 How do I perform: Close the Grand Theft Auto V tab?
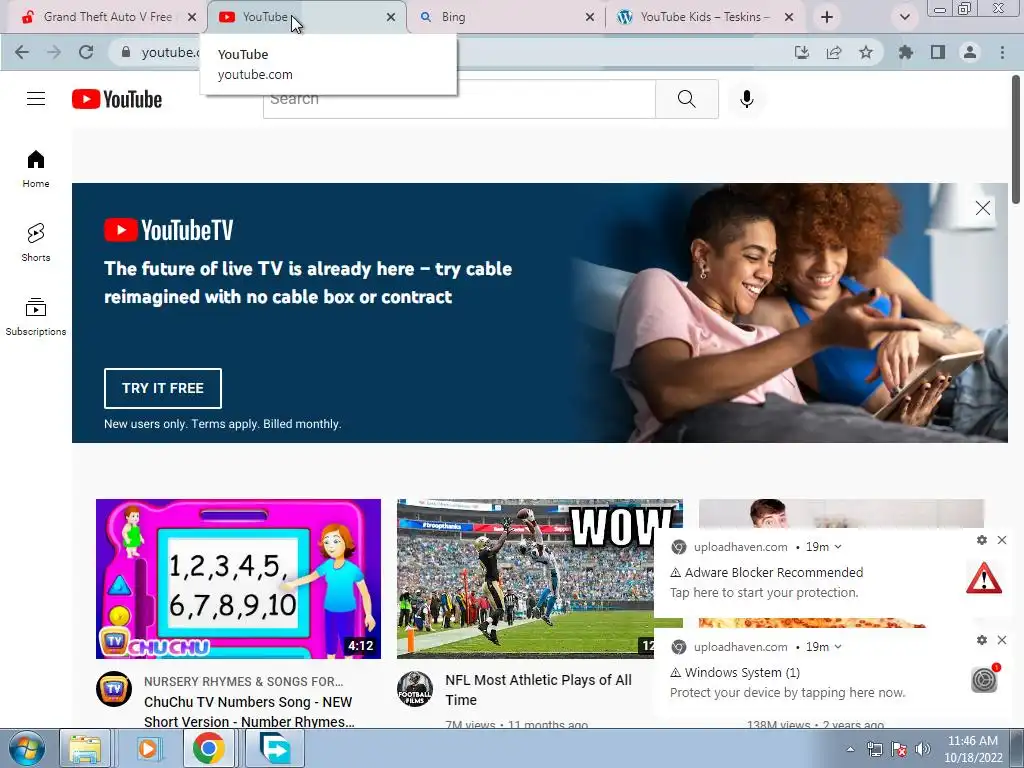tap(191, 17)
